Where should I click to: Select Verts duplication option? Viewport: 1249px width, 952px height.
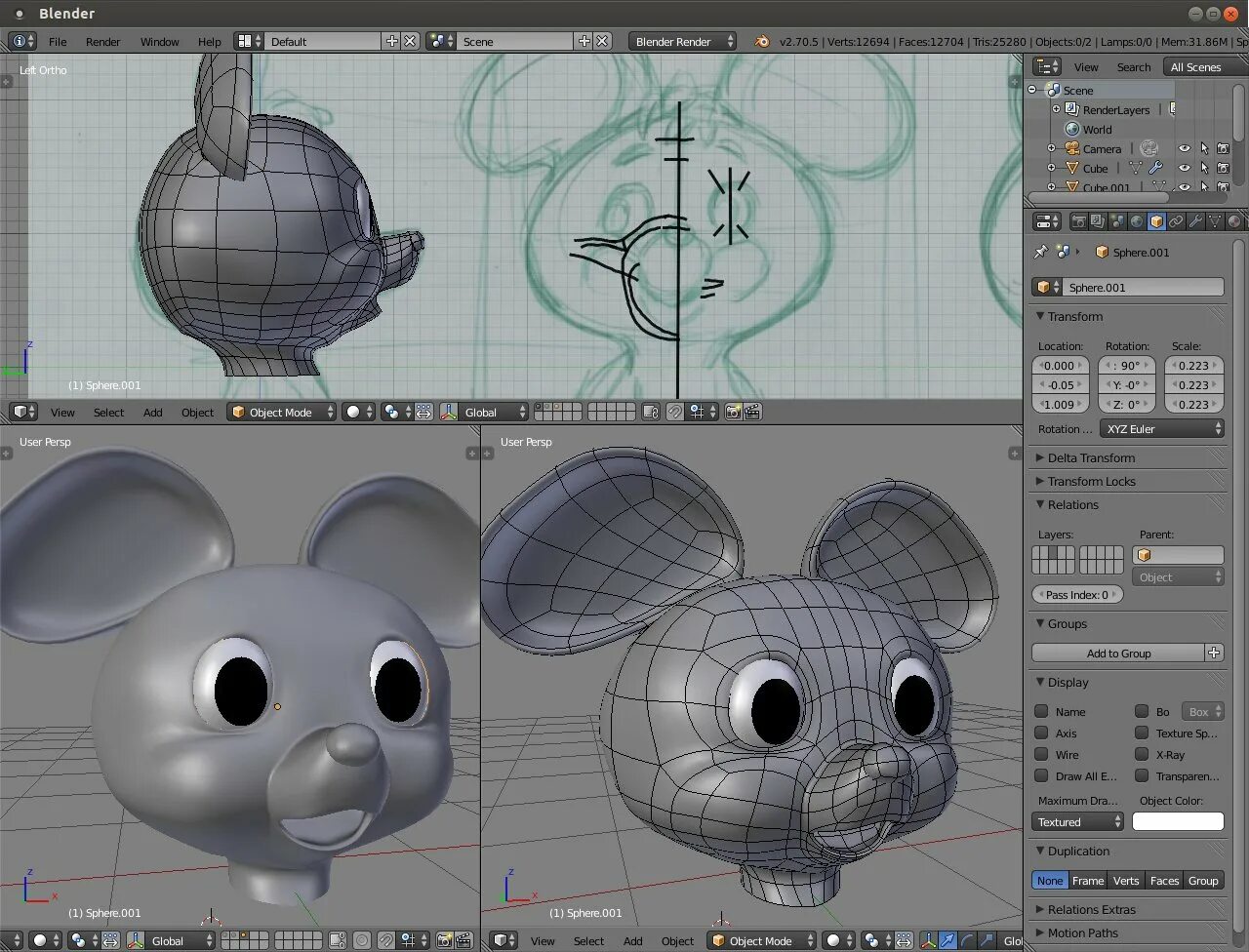tap(1126, 880)
